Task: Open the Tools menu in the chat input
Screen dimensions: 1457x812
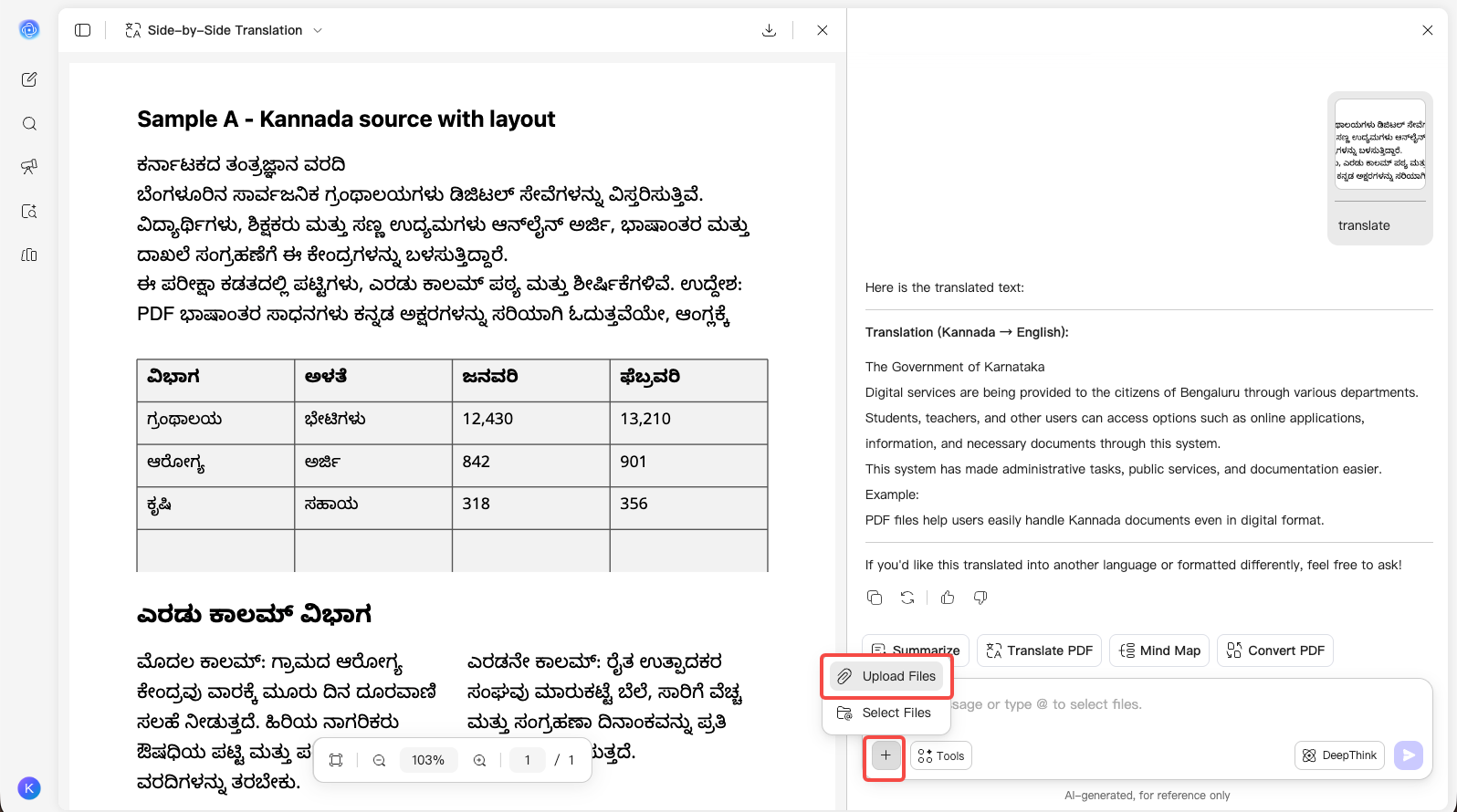Action: [x=941, y=755]
